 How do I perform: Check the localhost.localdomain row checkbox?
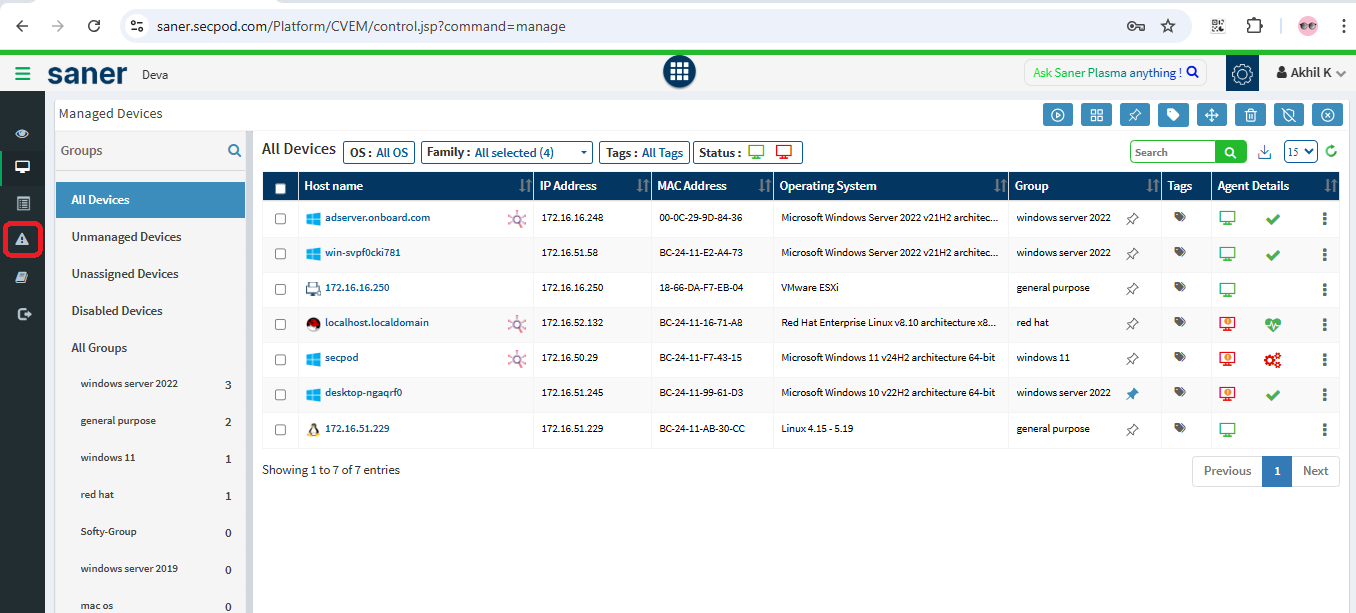click(x=280, y=324)
